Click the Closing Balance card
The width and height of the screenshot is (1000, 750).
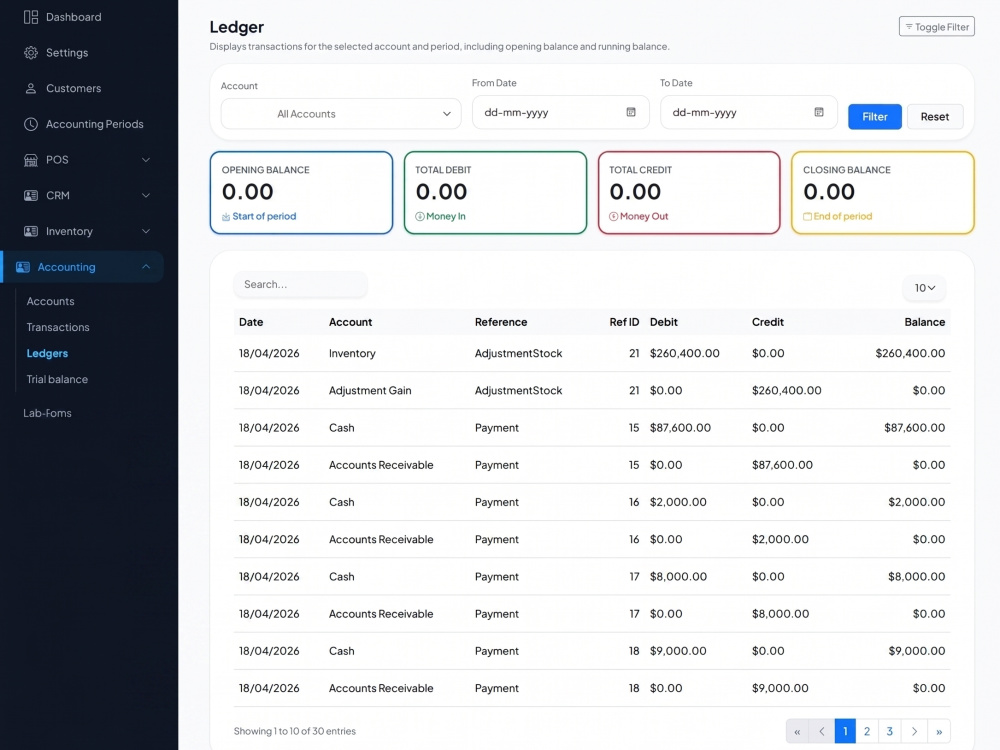tap(883, 193)
